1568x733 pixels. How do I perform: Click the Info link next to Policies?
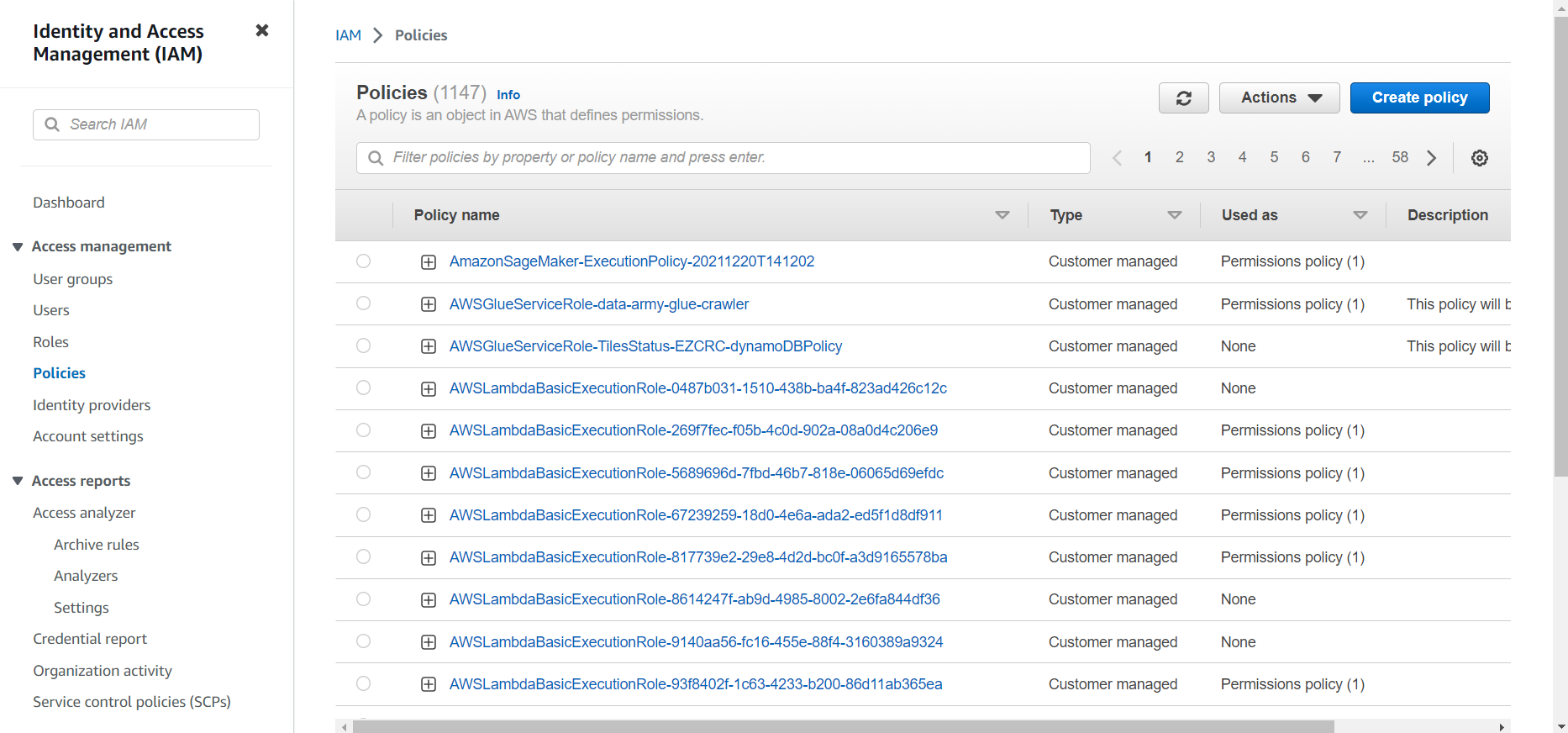tap(508, 95)
